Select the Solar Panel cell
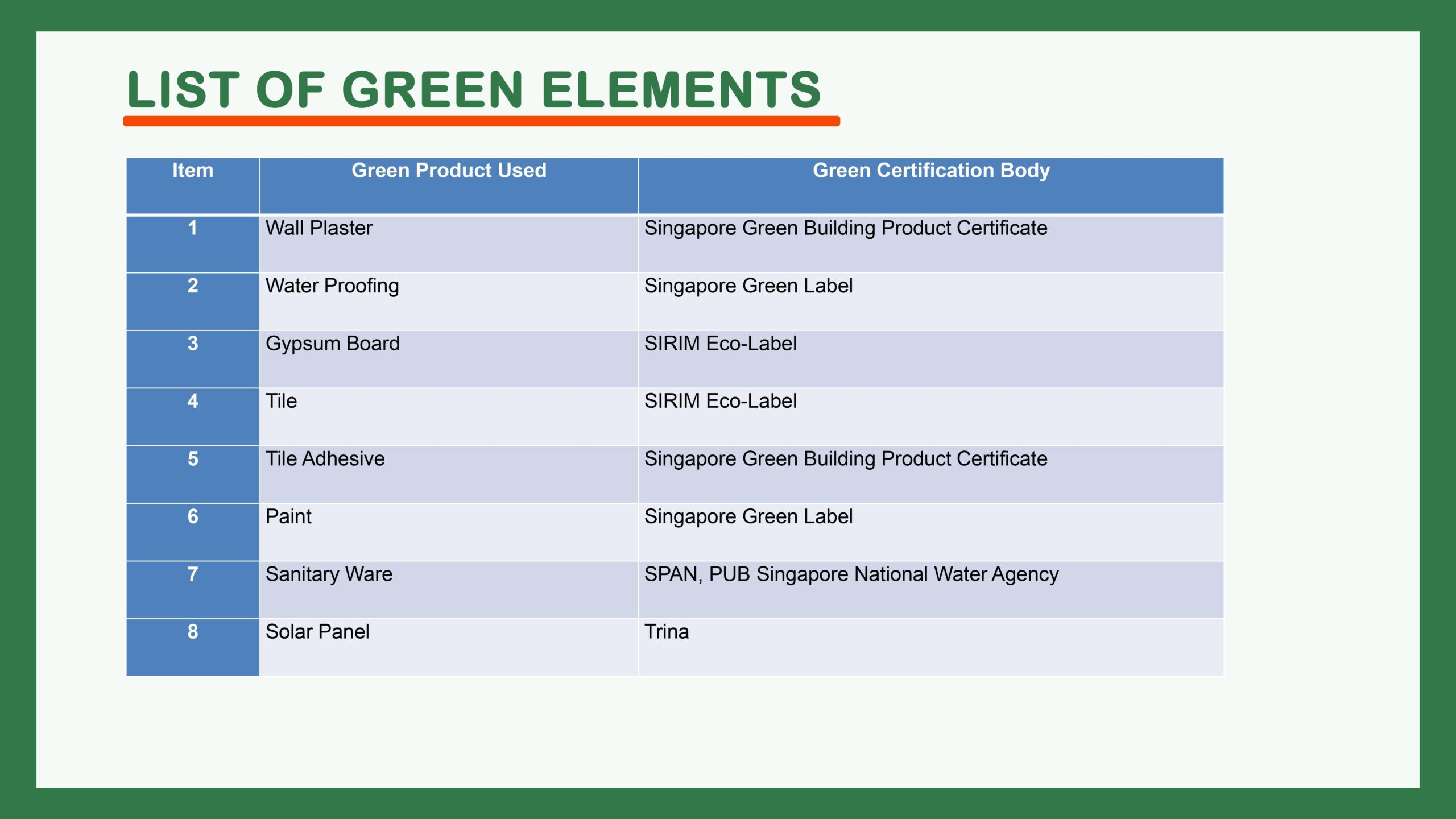Viewport: 1456px width, 819px height. [x=317, y=632]
